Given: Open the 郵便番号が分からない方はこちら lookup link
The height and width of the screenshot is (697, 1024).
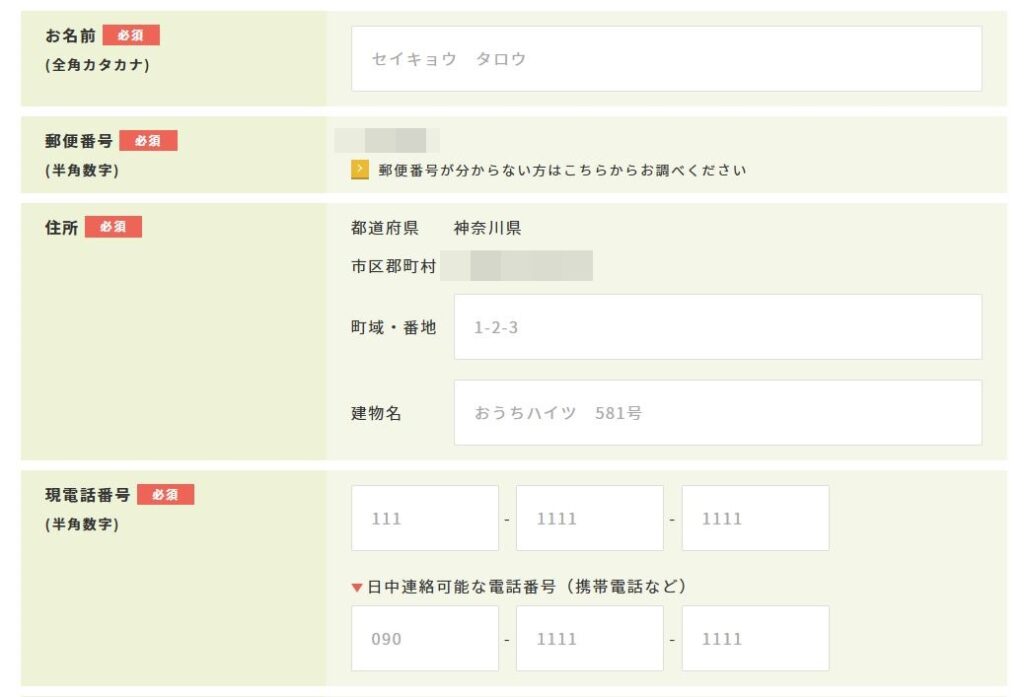Looking at the screenshot, I should 562,170.
